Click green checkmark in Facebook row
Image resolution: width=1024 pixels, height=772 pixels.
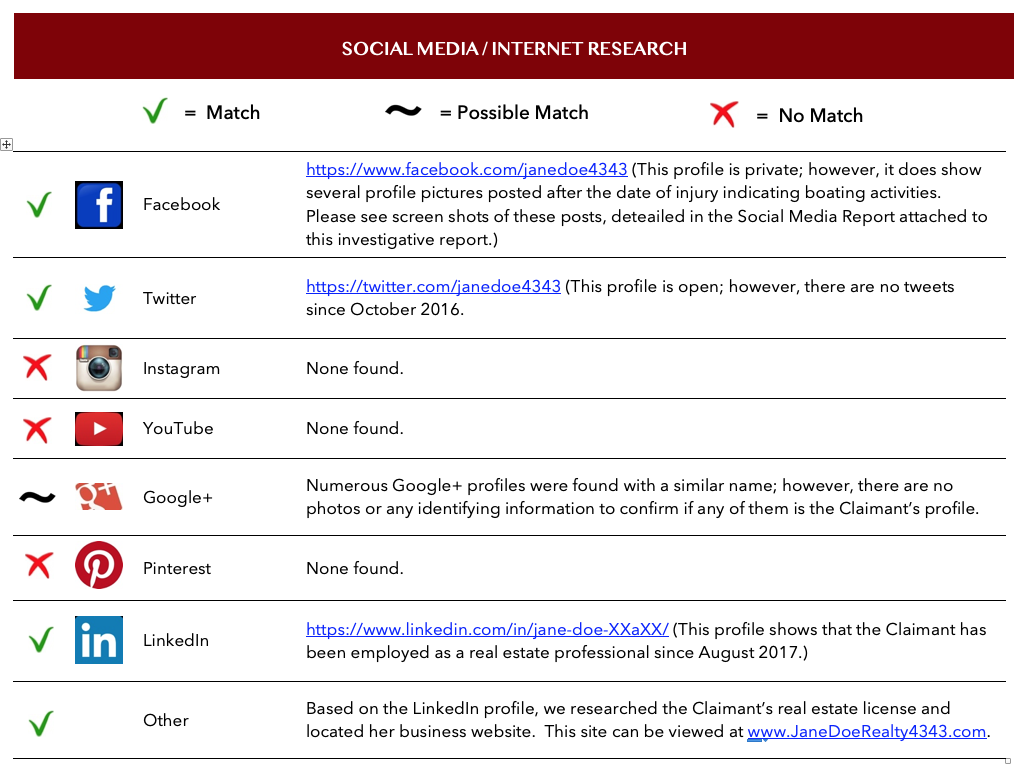(38, 206)
